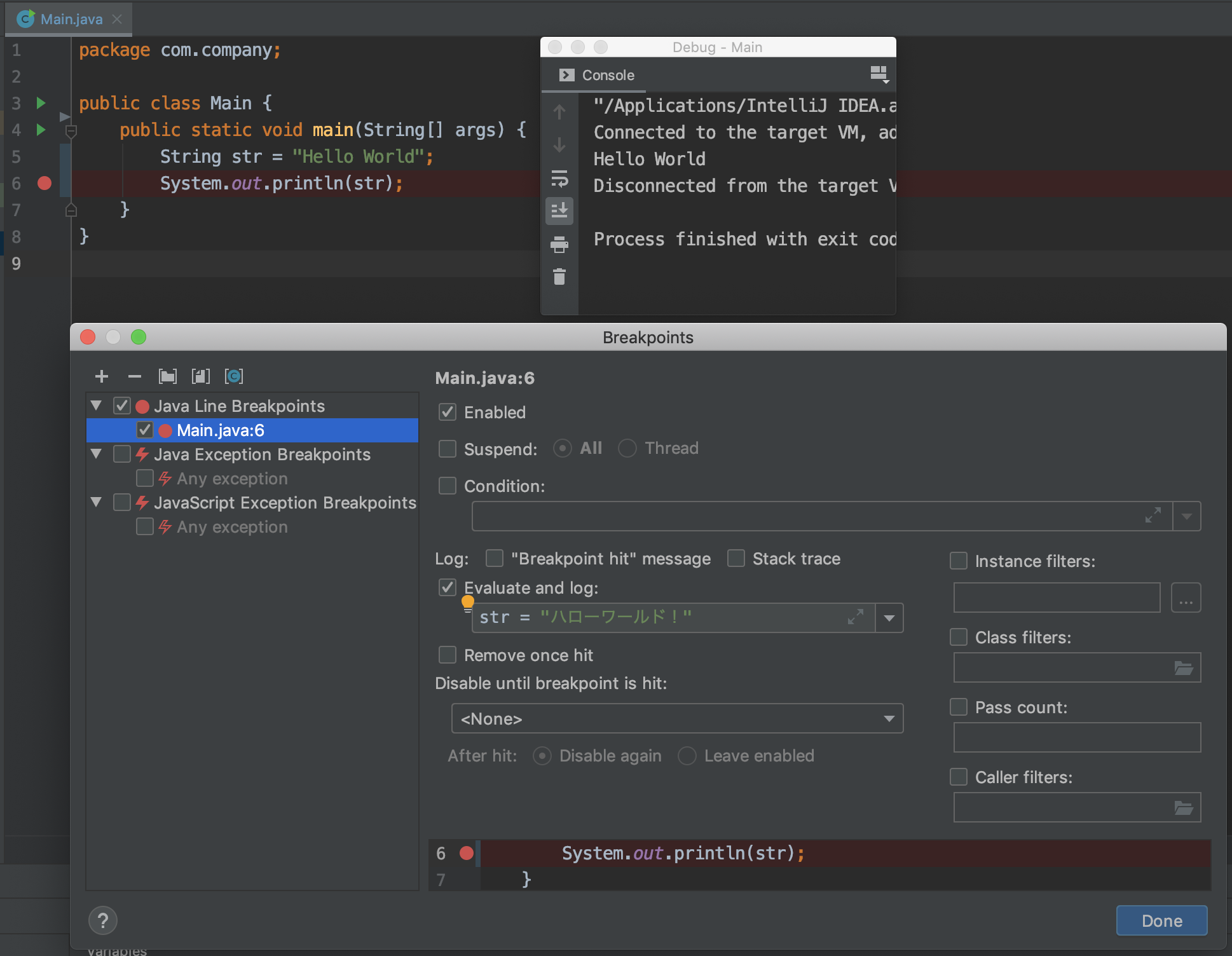Click the breakpoint dot on editor line 6
Viewport: 1232px width, 956px height.
tap(44, 183)
